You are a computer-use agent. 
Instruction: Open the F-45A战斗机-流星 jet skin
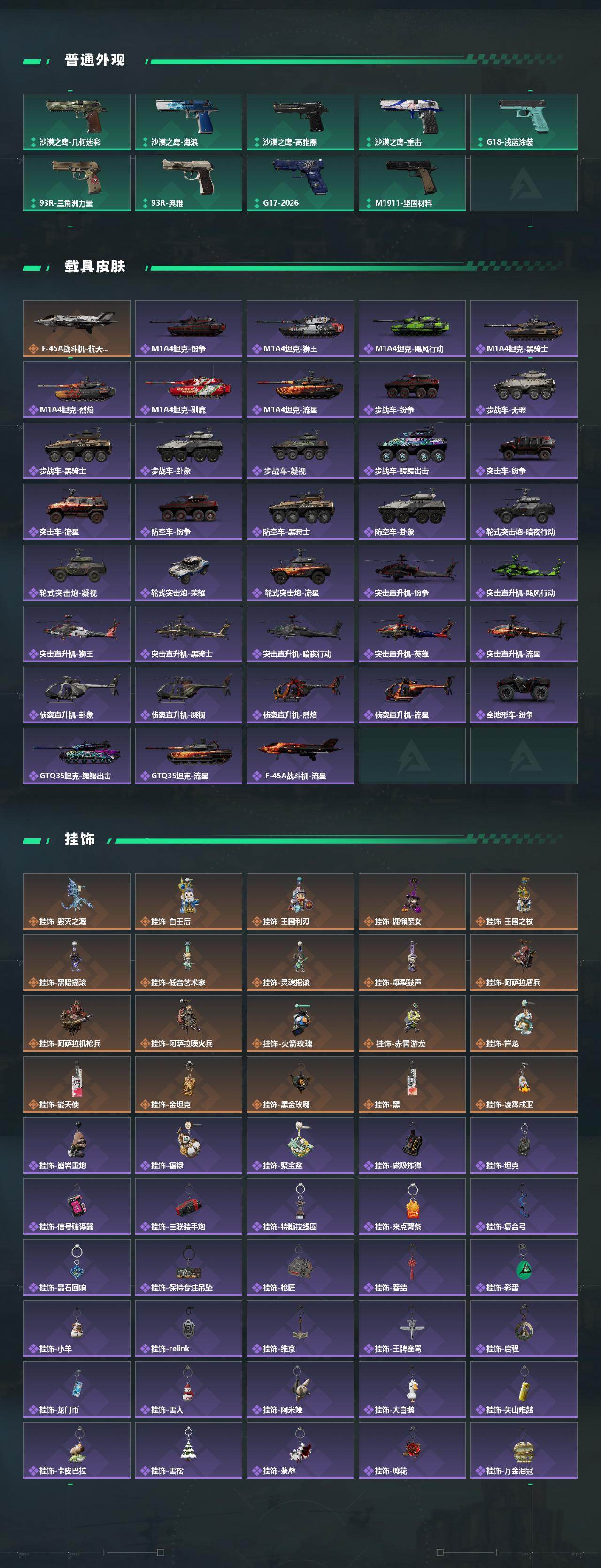(300, 755)
